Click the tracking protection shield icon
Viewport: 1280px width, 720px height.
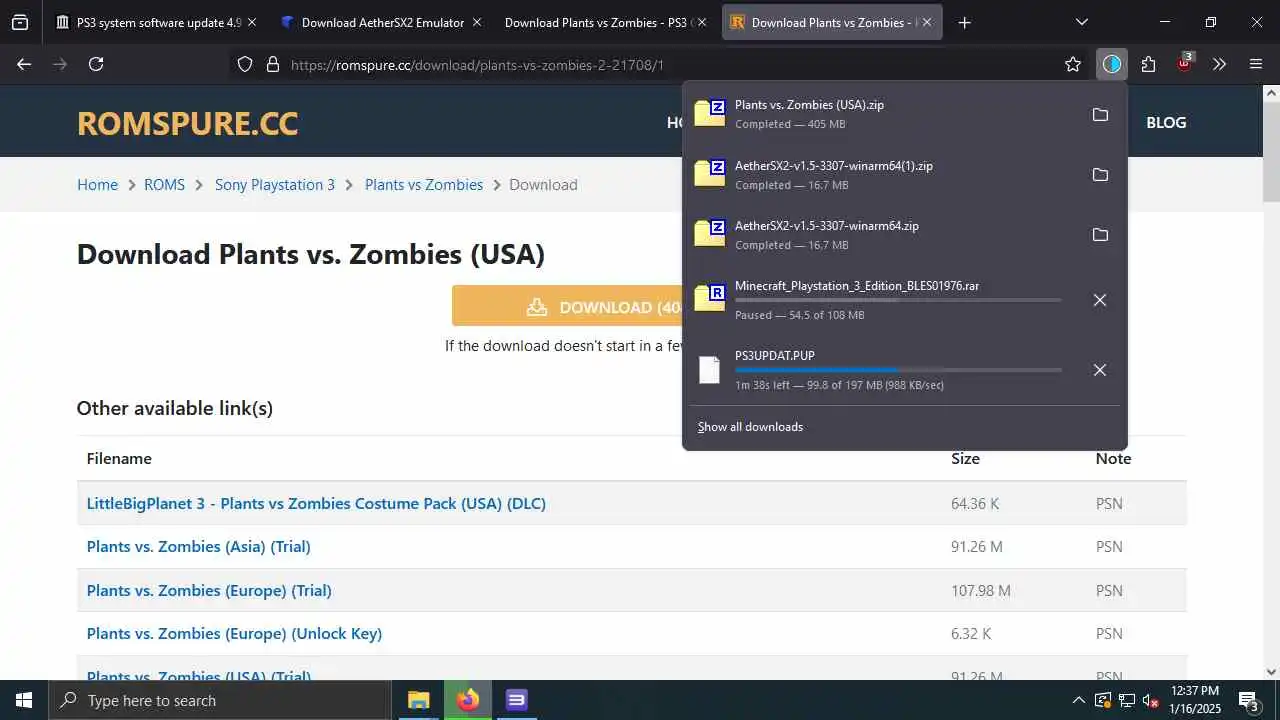point(245,64)
